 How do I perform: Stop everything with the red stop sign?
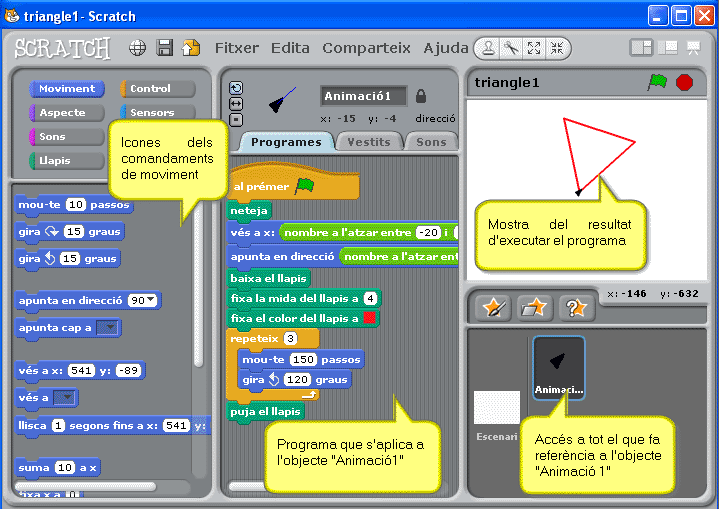(x=684, y=83)
